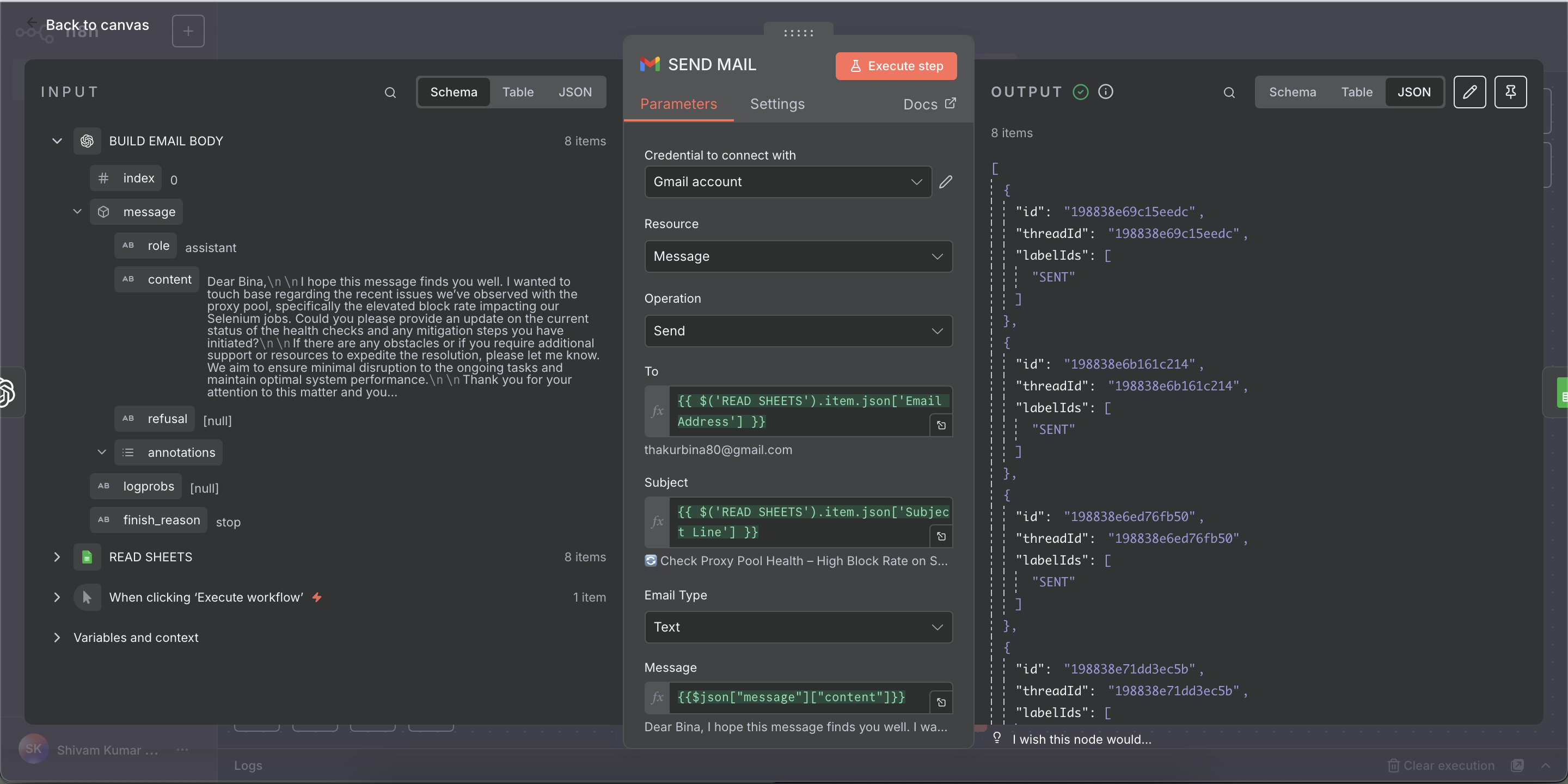Edit Gmail credential with pencil icon
This screenshot has height=784, width=1568.
[945, 182]
